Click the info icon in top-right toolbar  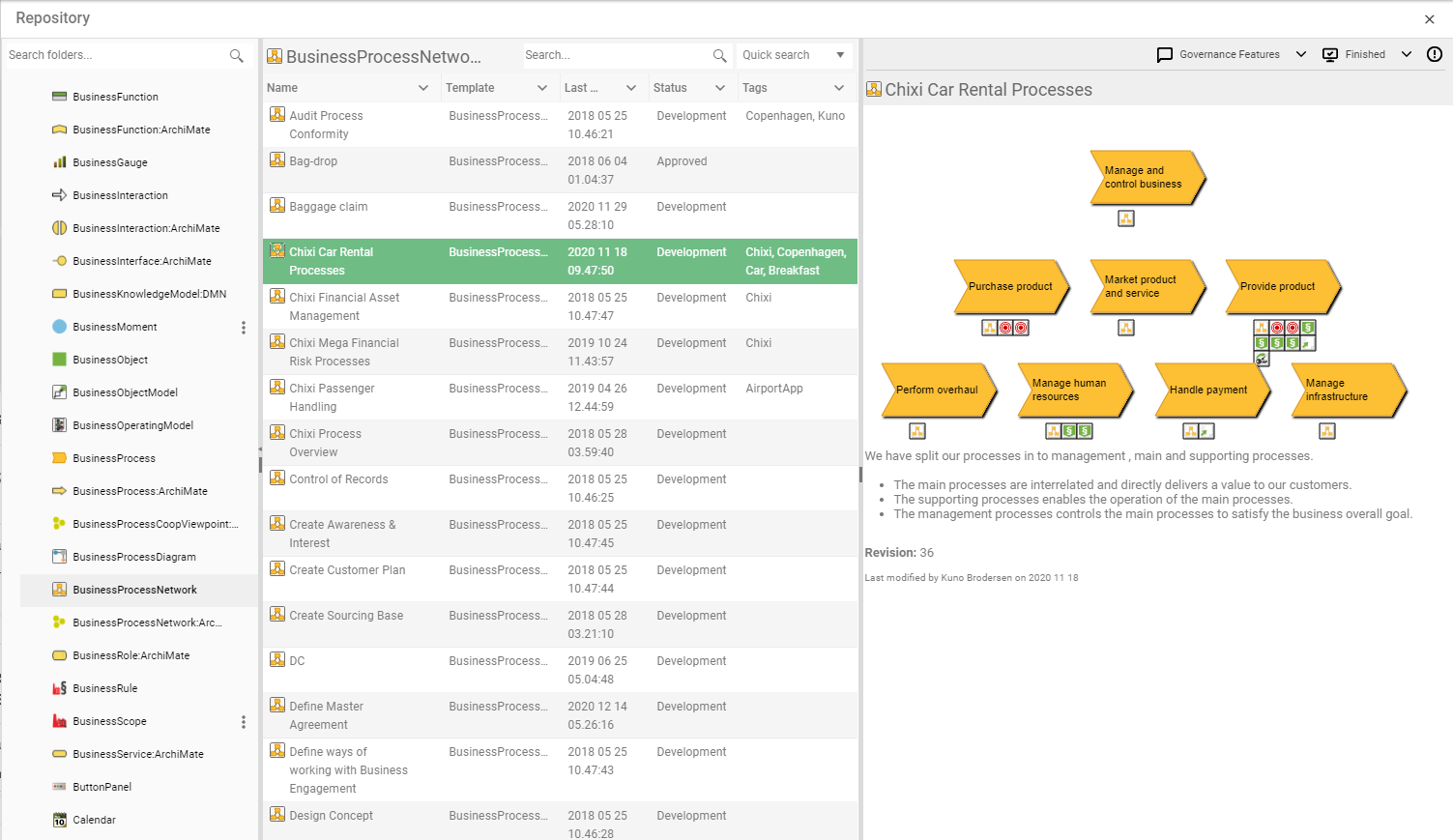point(1435,54)
